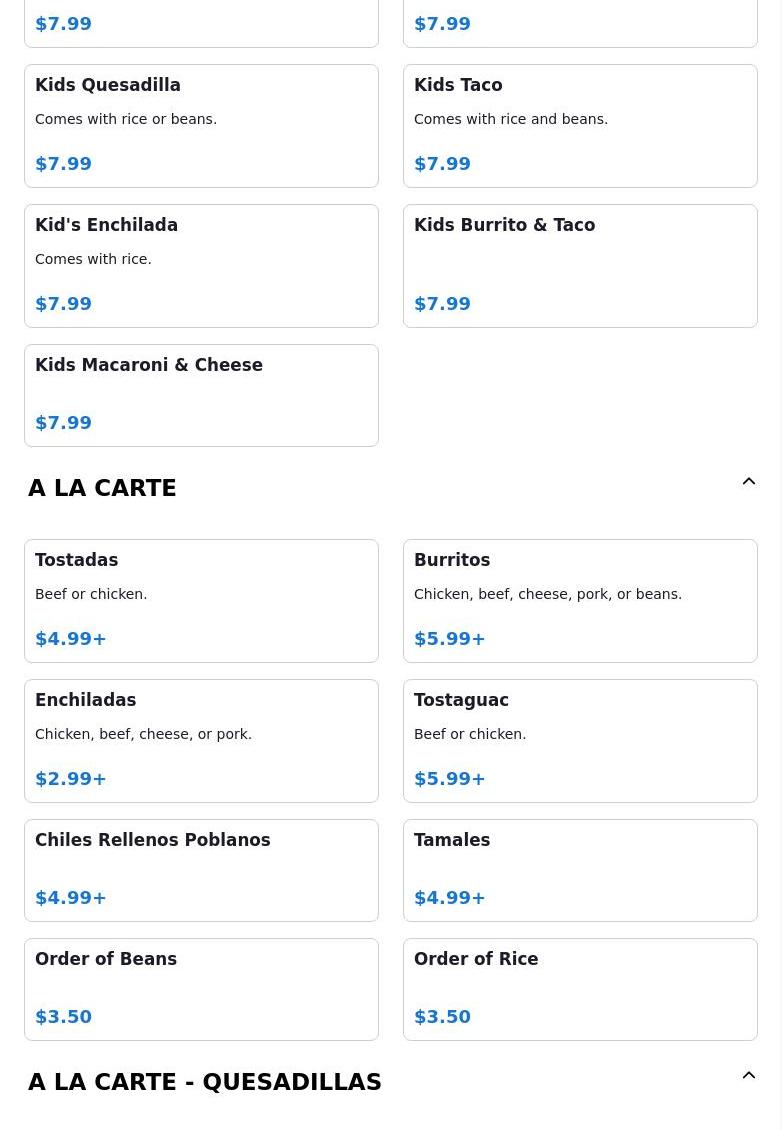
Task: Add Order of Beans item
Action: (x=201, y=989)
